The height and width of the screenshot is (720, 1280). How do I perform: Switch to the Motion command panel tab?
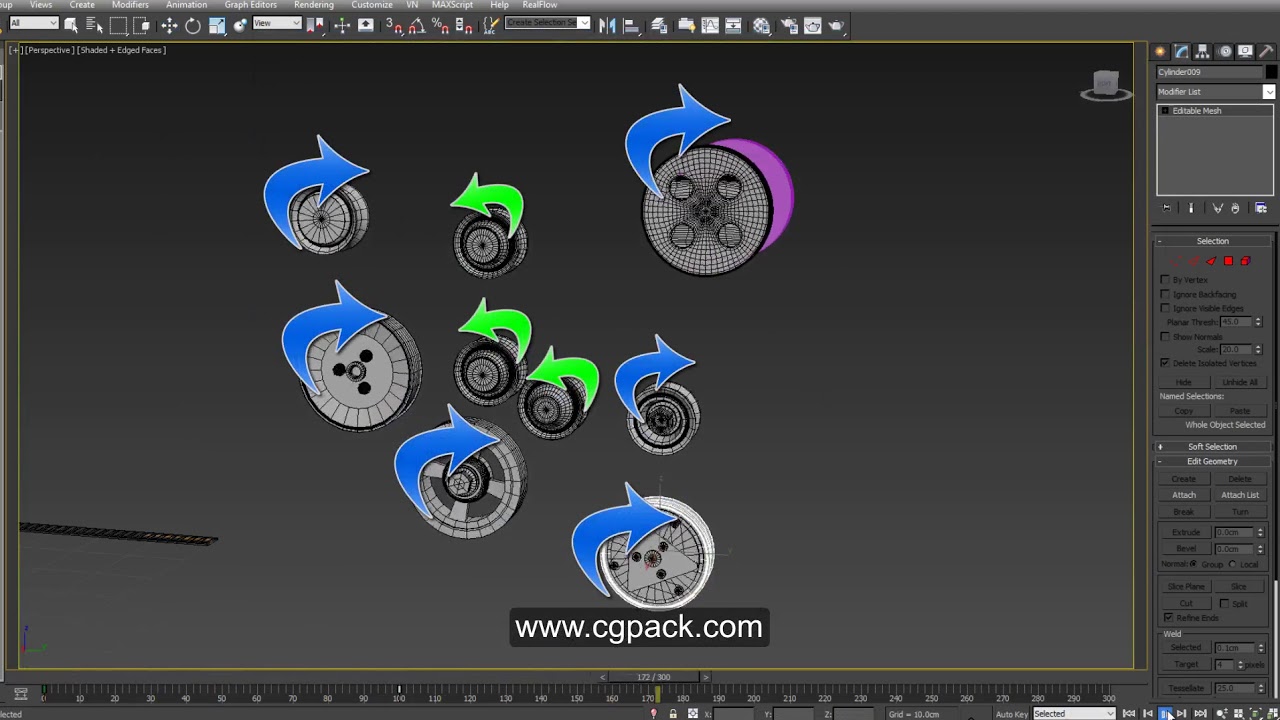[1225, 52]
